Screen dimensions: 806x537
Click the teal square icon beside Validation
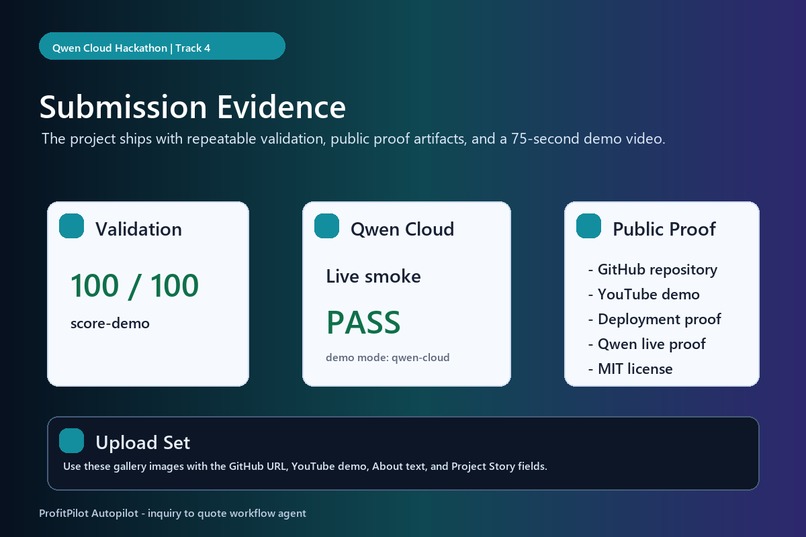click(x=71, y=226)
